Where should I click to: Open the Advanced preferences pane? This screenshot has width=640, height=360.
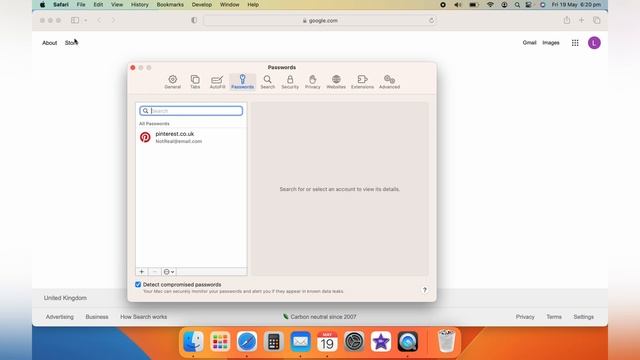pyautogui.click(x=389, y=82)
